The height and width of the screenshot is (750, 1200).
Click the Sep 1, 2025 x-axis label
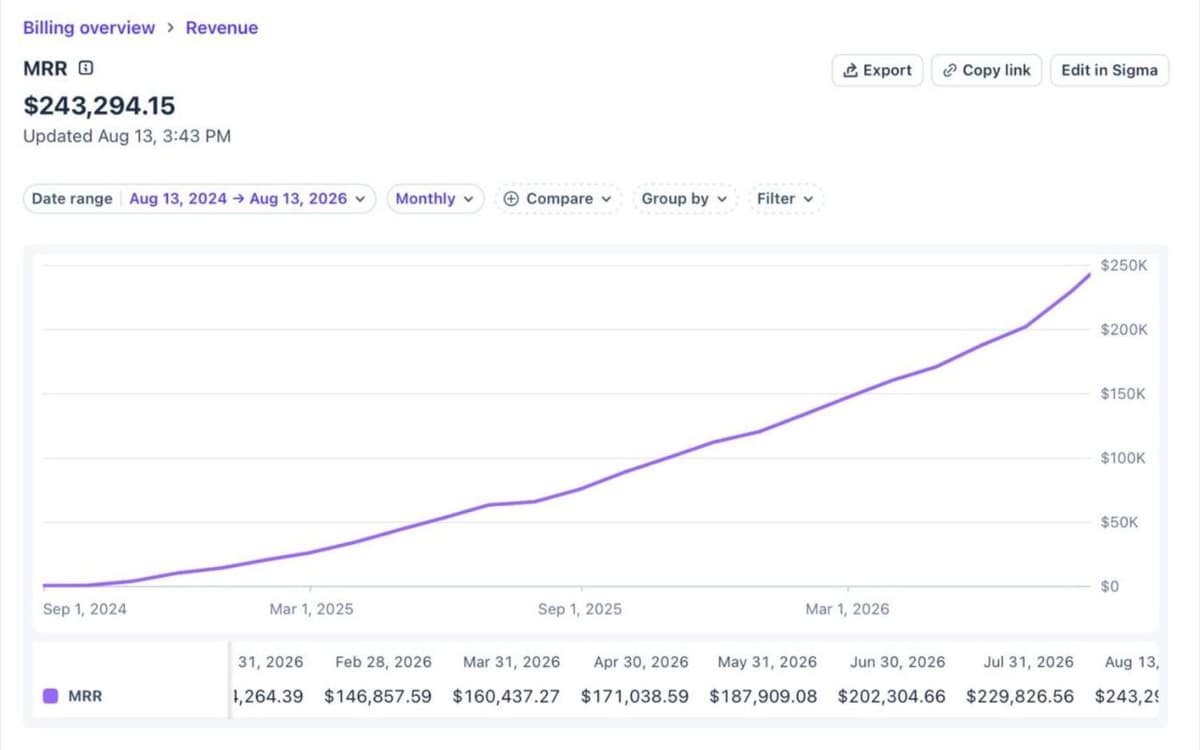click(580, 609)
